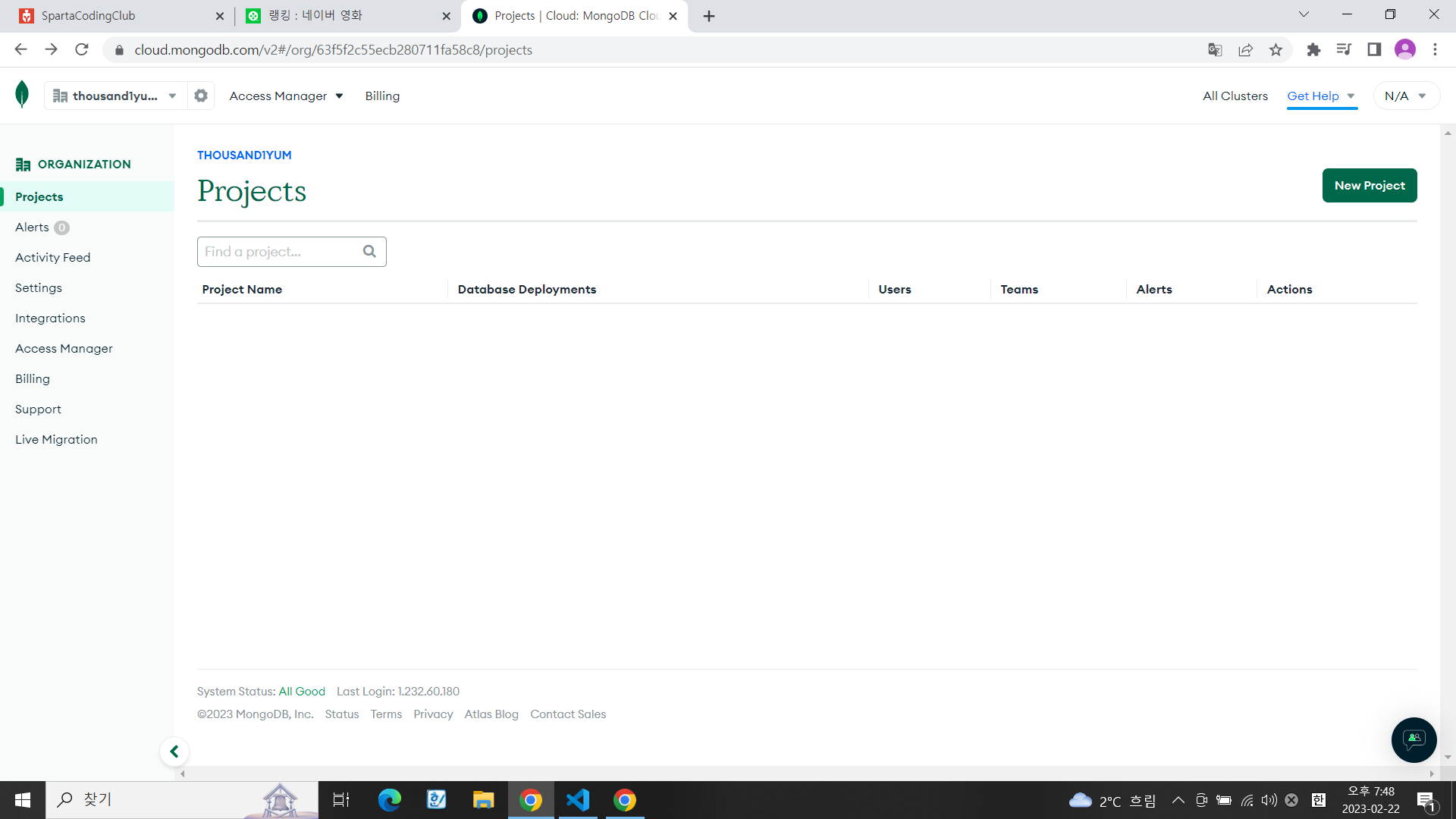Open Google Translate icon in address bar
The width and height of the screenshot is (1456, 819).
click(x=1215, y=50)
